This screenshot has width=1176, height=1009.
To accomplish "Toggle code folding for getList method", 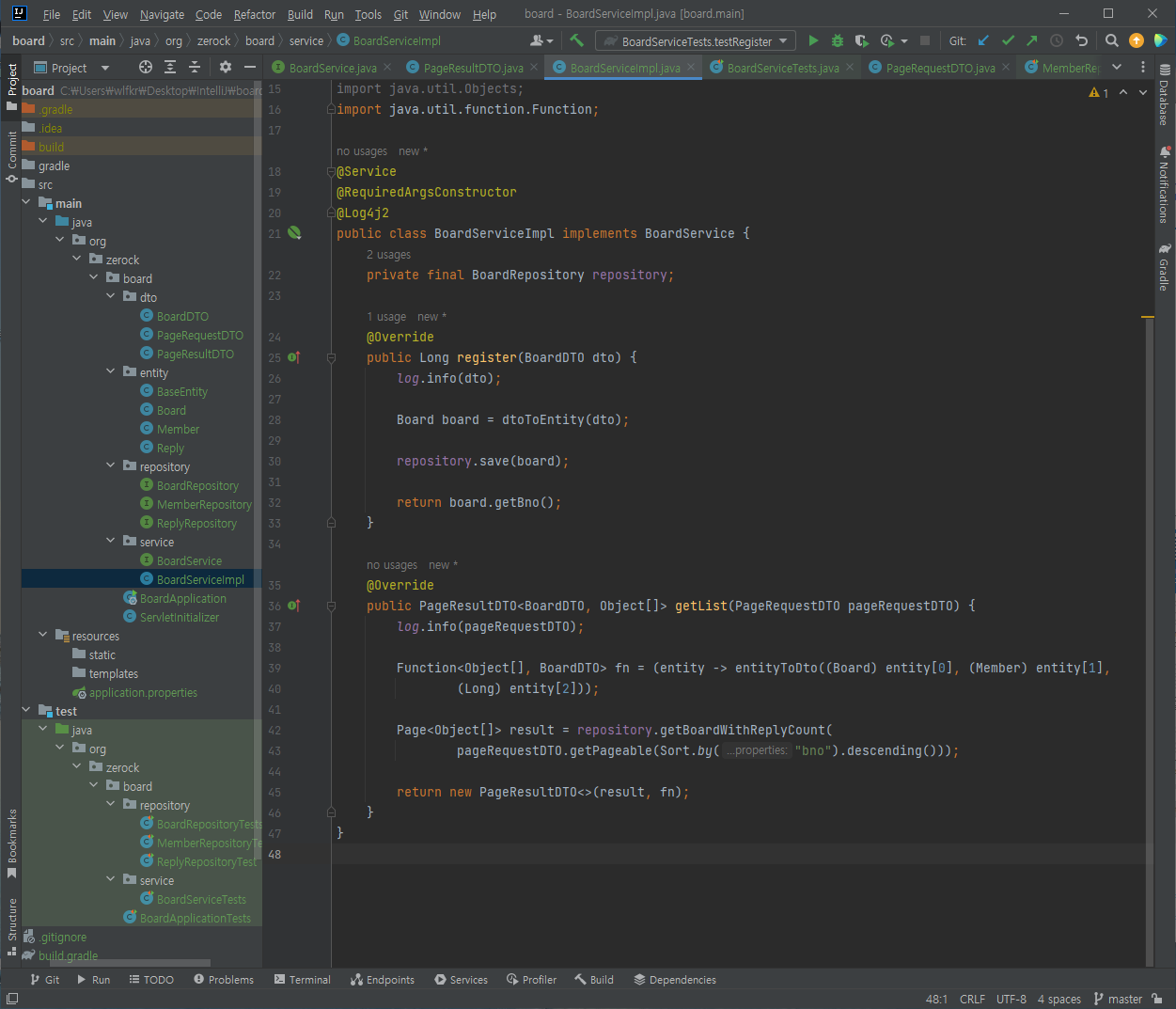I will pyautogui.click(x=331, y=606).
